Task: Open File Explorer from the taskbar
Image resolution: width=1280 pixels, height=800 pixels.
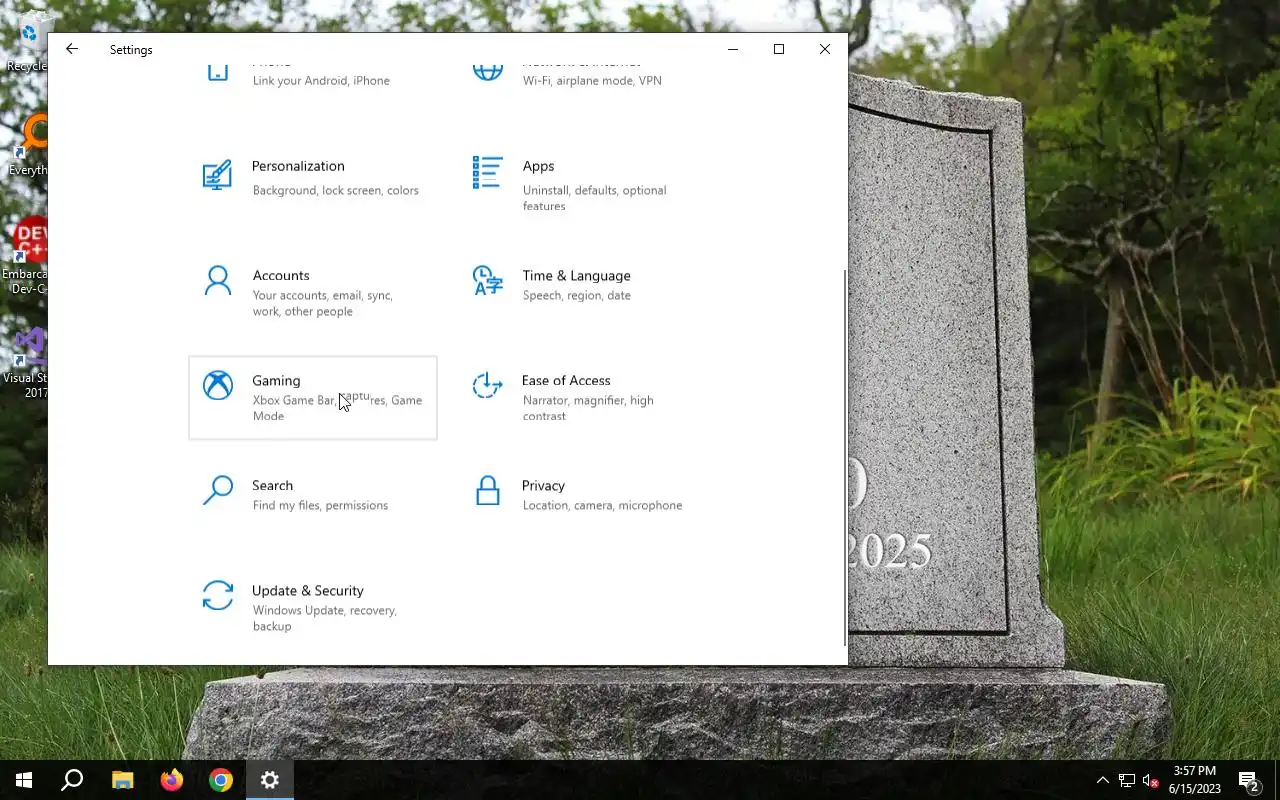Action: tap(122, 780)
